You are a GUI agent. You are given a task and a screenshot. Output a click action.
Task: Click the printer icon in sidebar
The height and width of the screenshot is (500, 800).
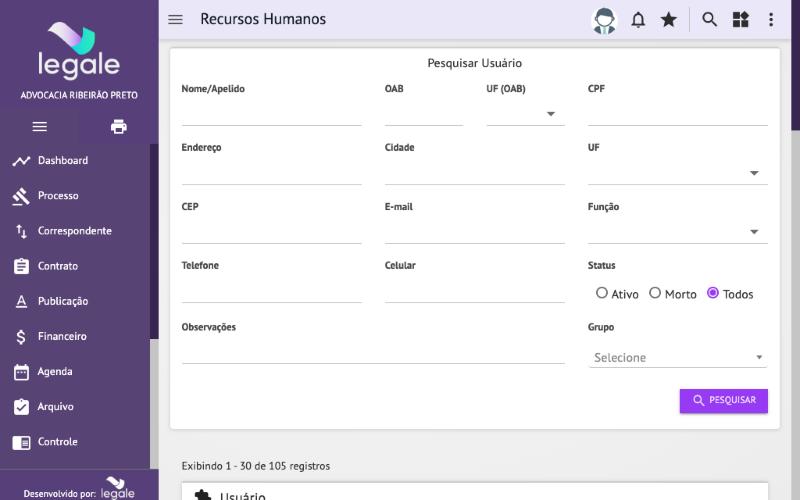click(118, 126)
